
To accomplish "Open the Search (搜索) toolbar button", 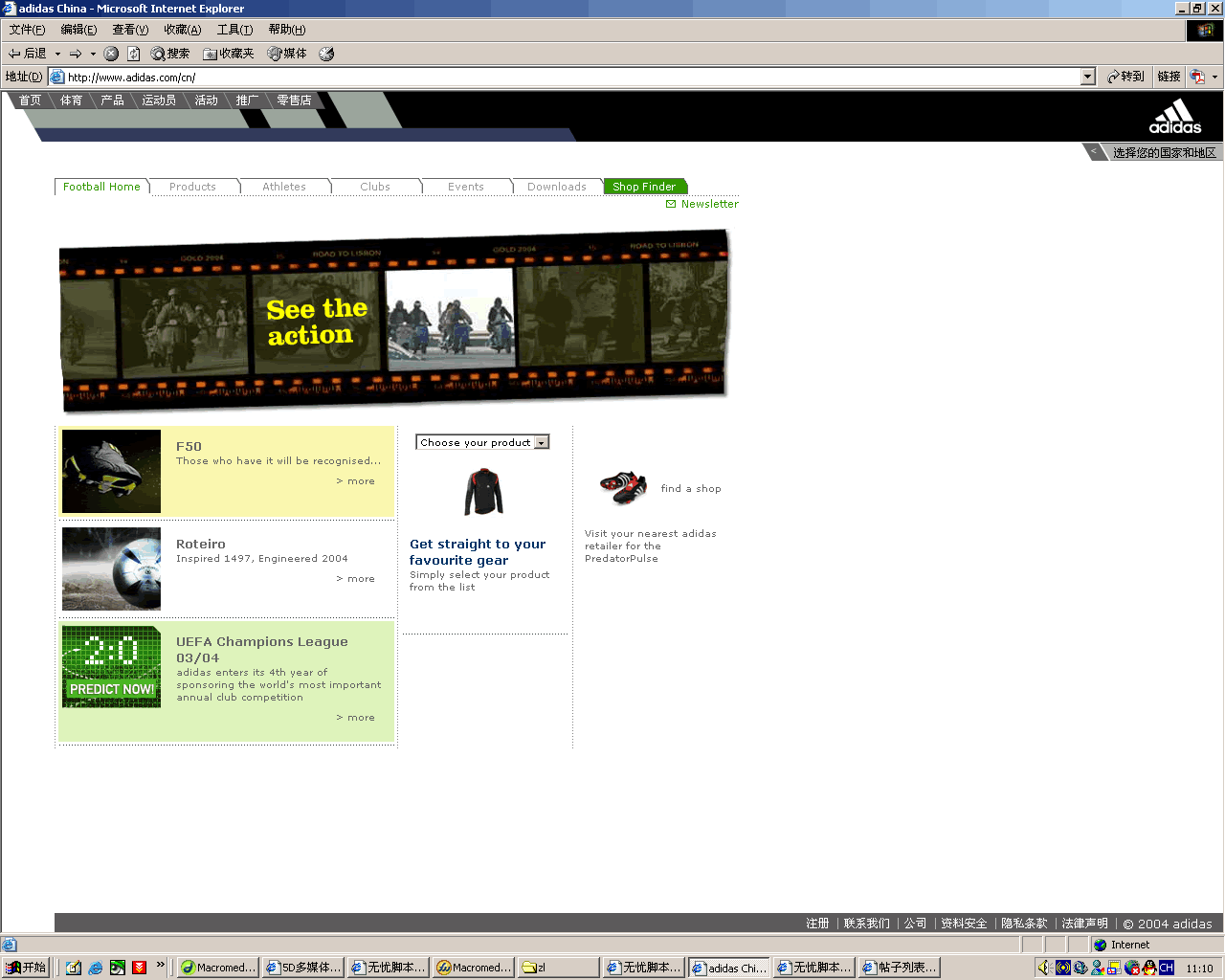I will point(170,54).
